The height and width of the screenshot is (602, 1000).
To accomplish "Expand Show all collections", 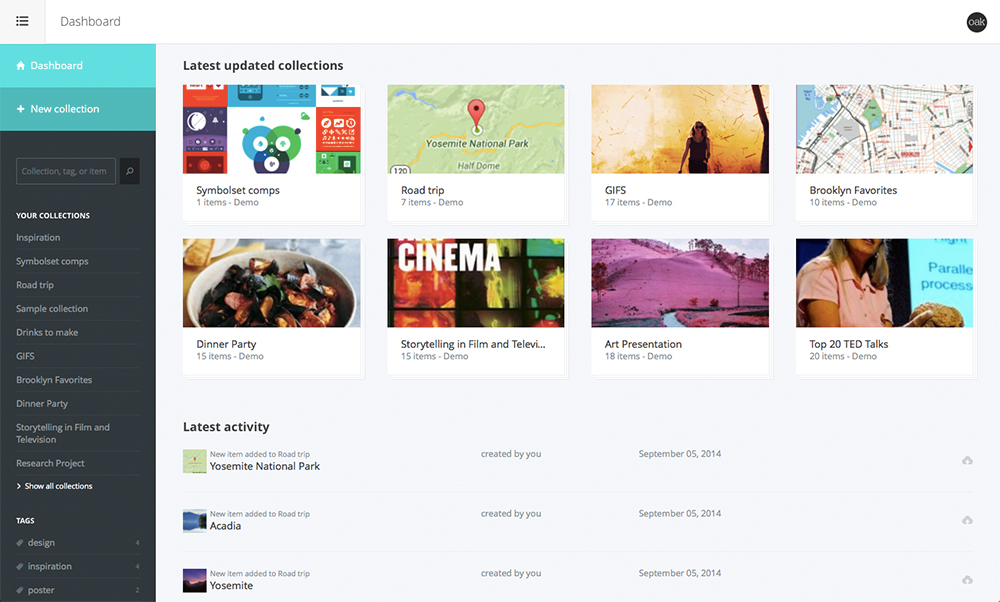I will [58, 486].
